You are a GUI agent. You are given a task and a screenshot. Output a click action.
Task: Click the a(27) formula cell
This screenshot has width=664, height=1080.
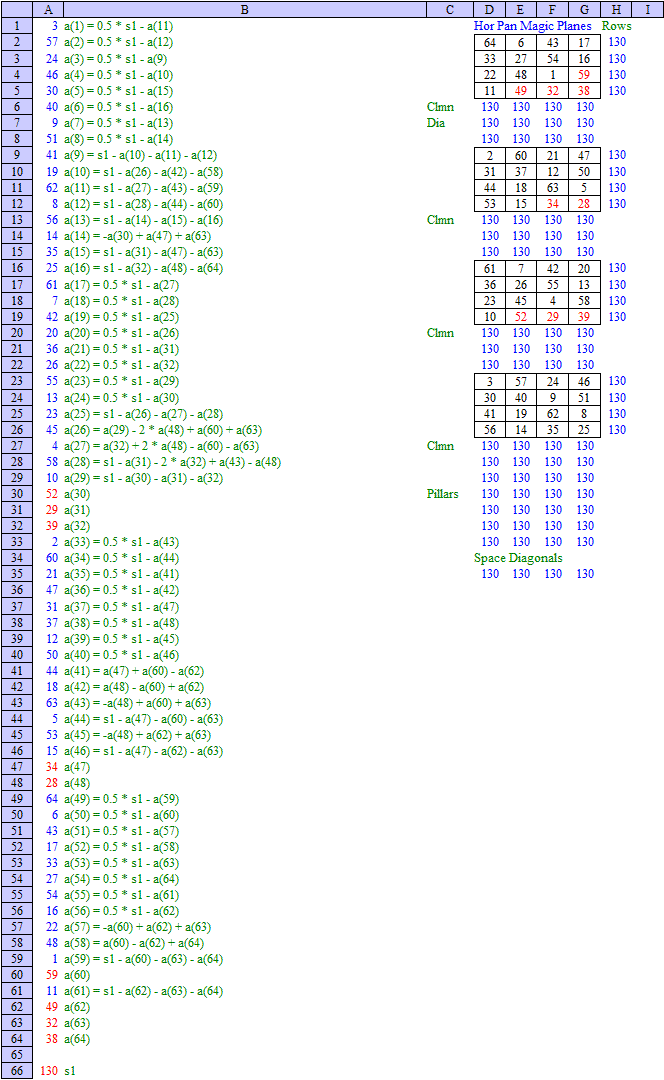[161, 446]
